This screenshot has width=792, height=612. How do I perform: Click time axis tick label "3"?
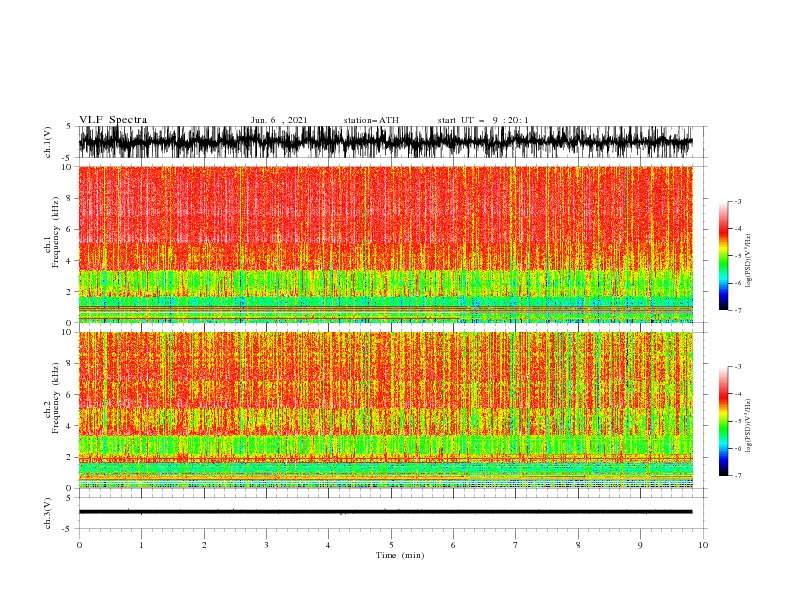point(266,545)
